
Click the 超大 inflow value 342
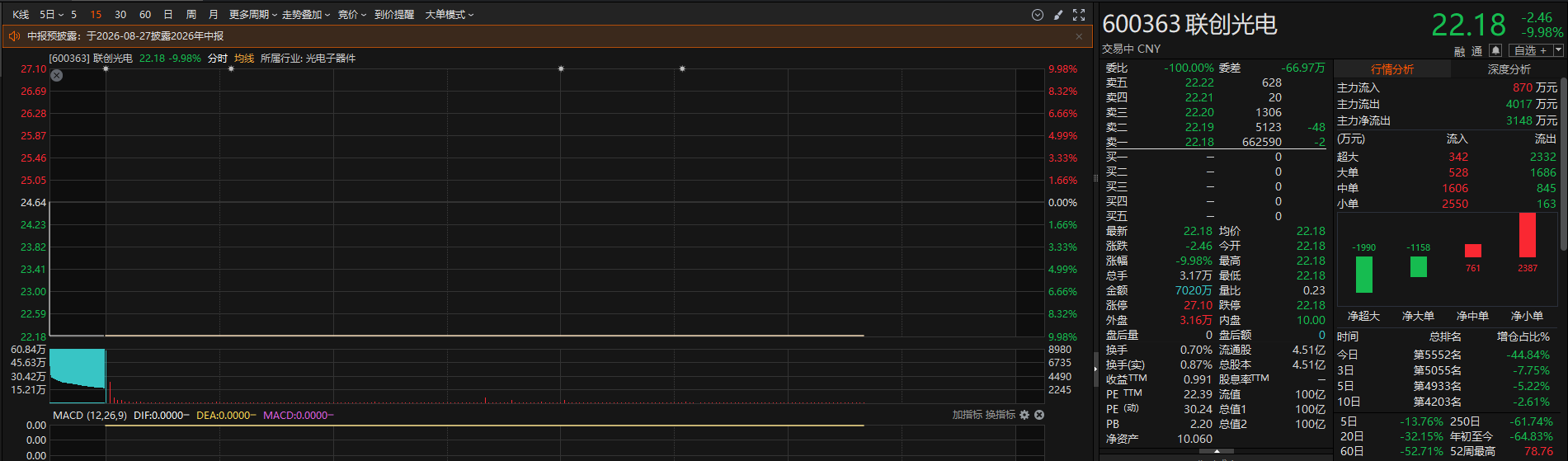(x=1458, y=157)
